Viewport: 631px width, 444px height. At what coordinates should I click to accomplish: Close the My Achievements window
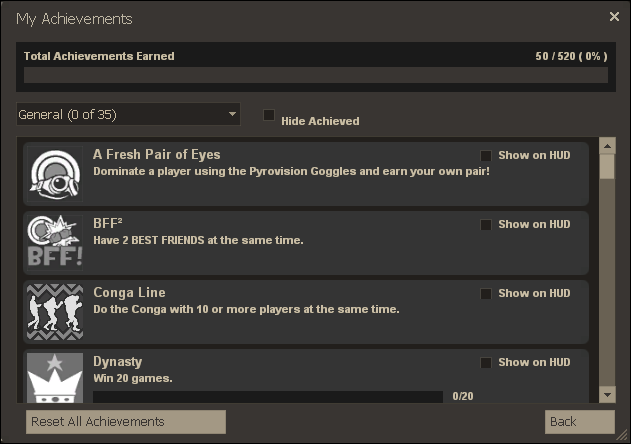(x=614, y=17)
